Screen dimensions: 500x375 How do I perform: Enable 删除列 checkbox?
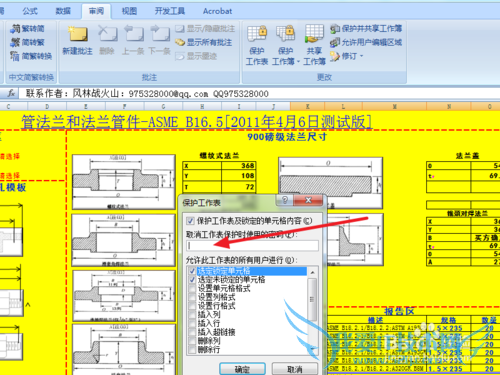click(x=192, y=341)
